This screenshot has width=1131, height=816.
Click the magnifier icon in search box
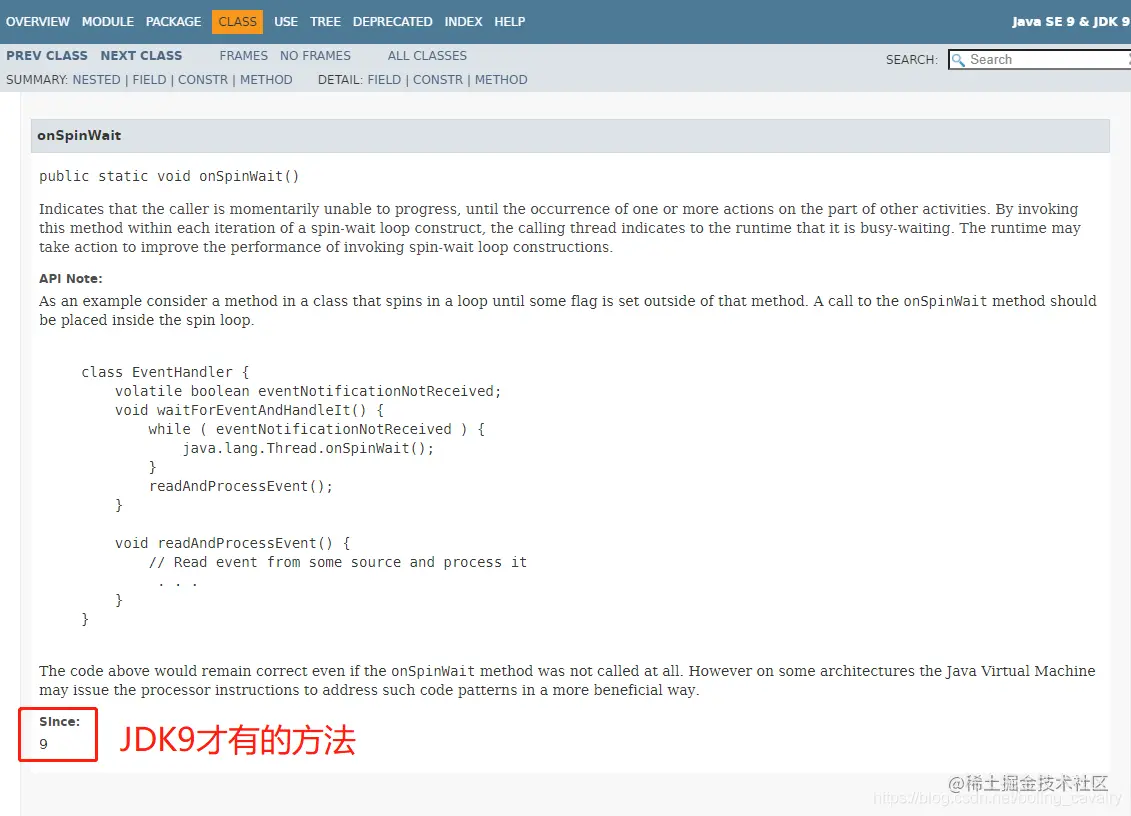(958, 60)
